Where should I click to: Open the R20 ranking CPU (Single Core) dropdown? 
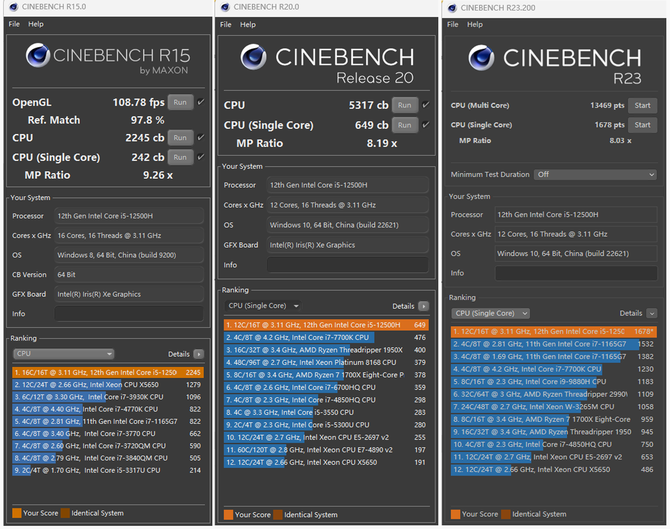(x=264, y=306)
